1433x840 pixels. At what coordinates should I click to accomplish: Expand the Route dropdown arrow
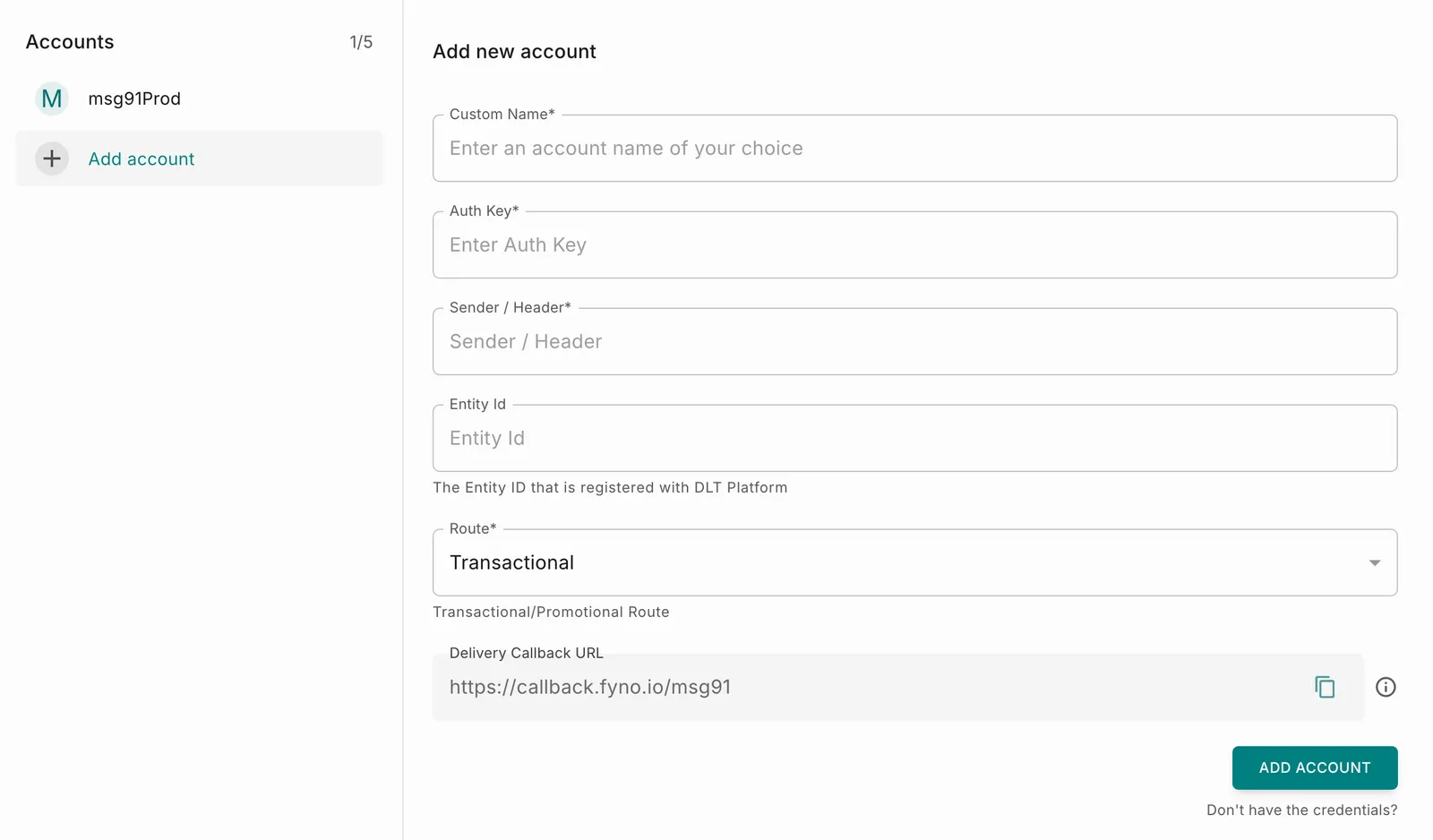click(1374, 562)
